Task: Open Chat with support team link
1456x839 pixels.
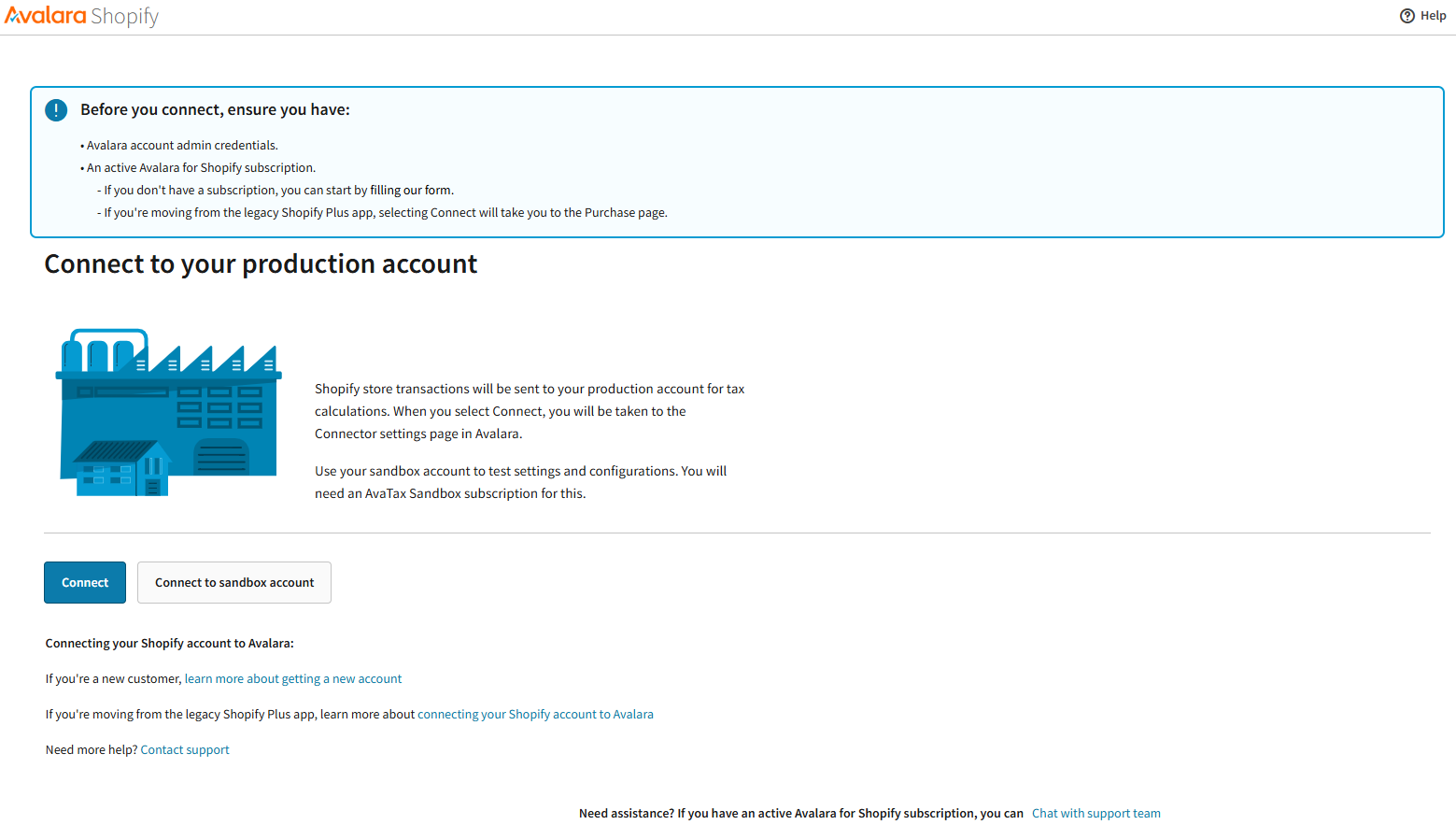Action: tap(1096, 814)
